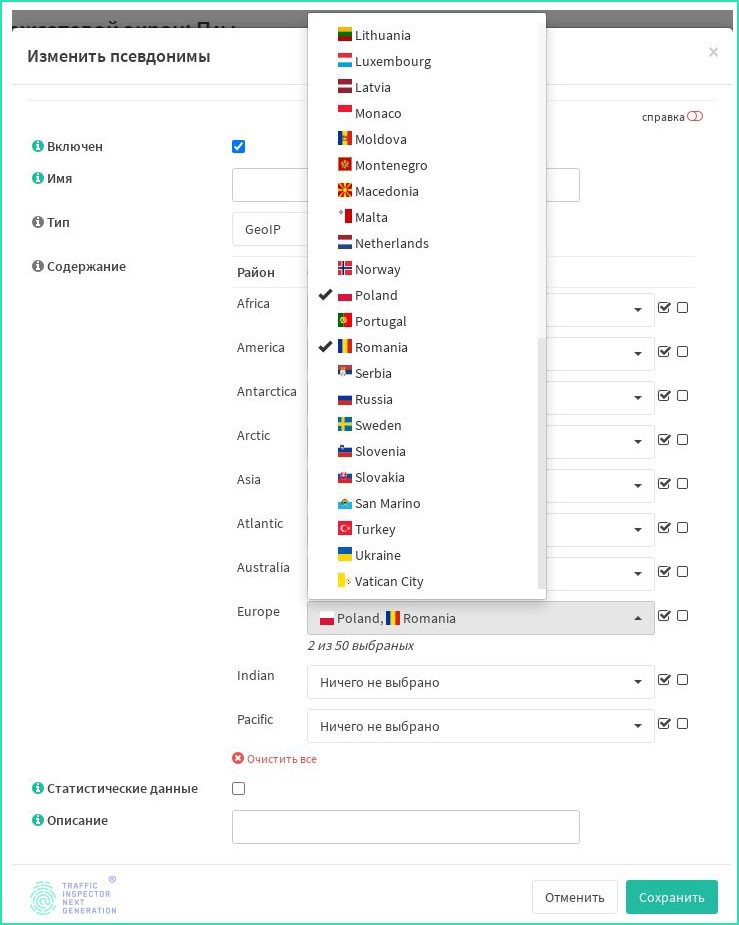Select all countries icon in Atlantic row
The image size is (739, 925).
(664, 527)
